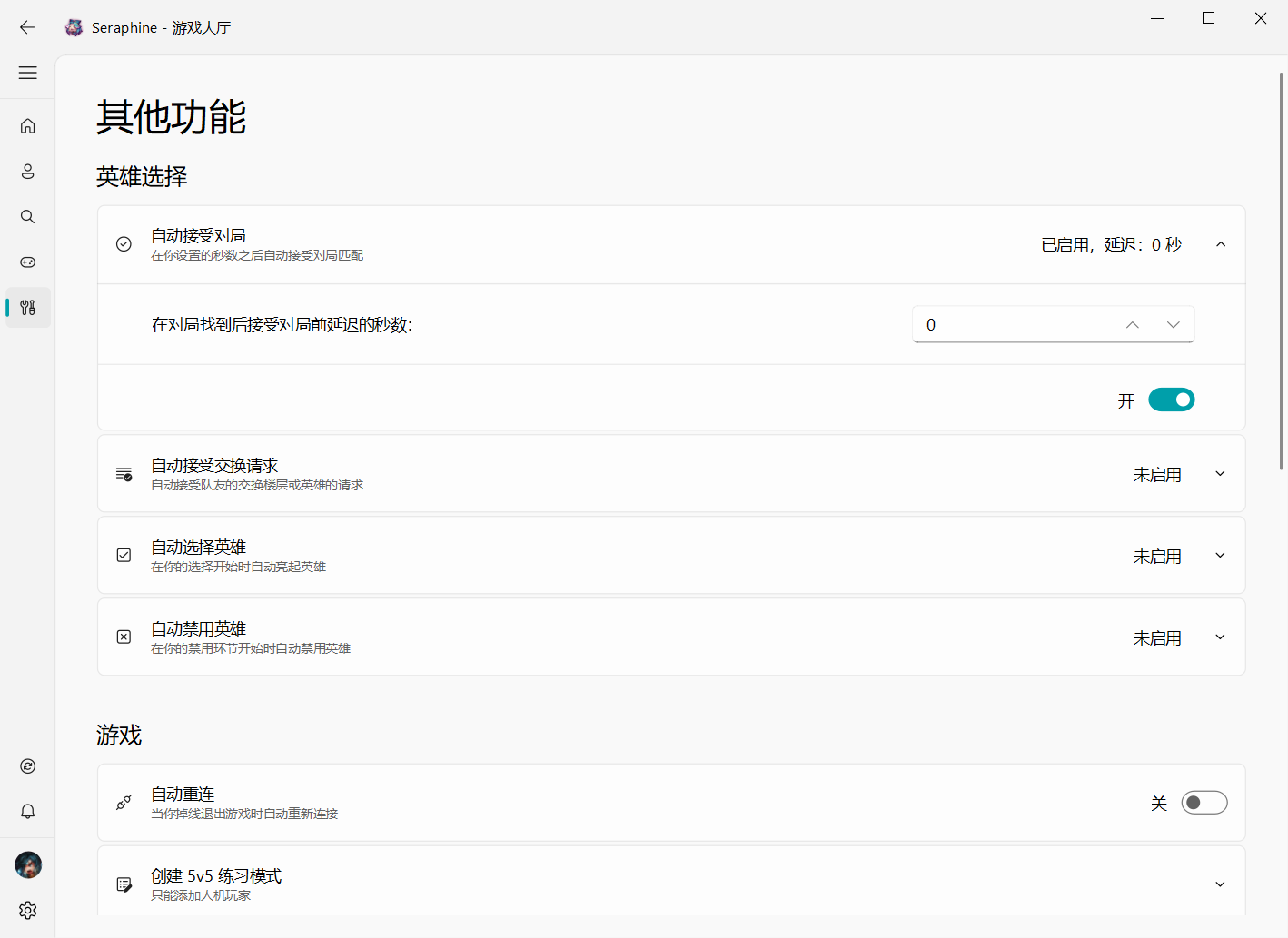This screenshot has width=1288, height=938.
Task: Open your profile avatar thumbnail
Action: tap(27, 864)
